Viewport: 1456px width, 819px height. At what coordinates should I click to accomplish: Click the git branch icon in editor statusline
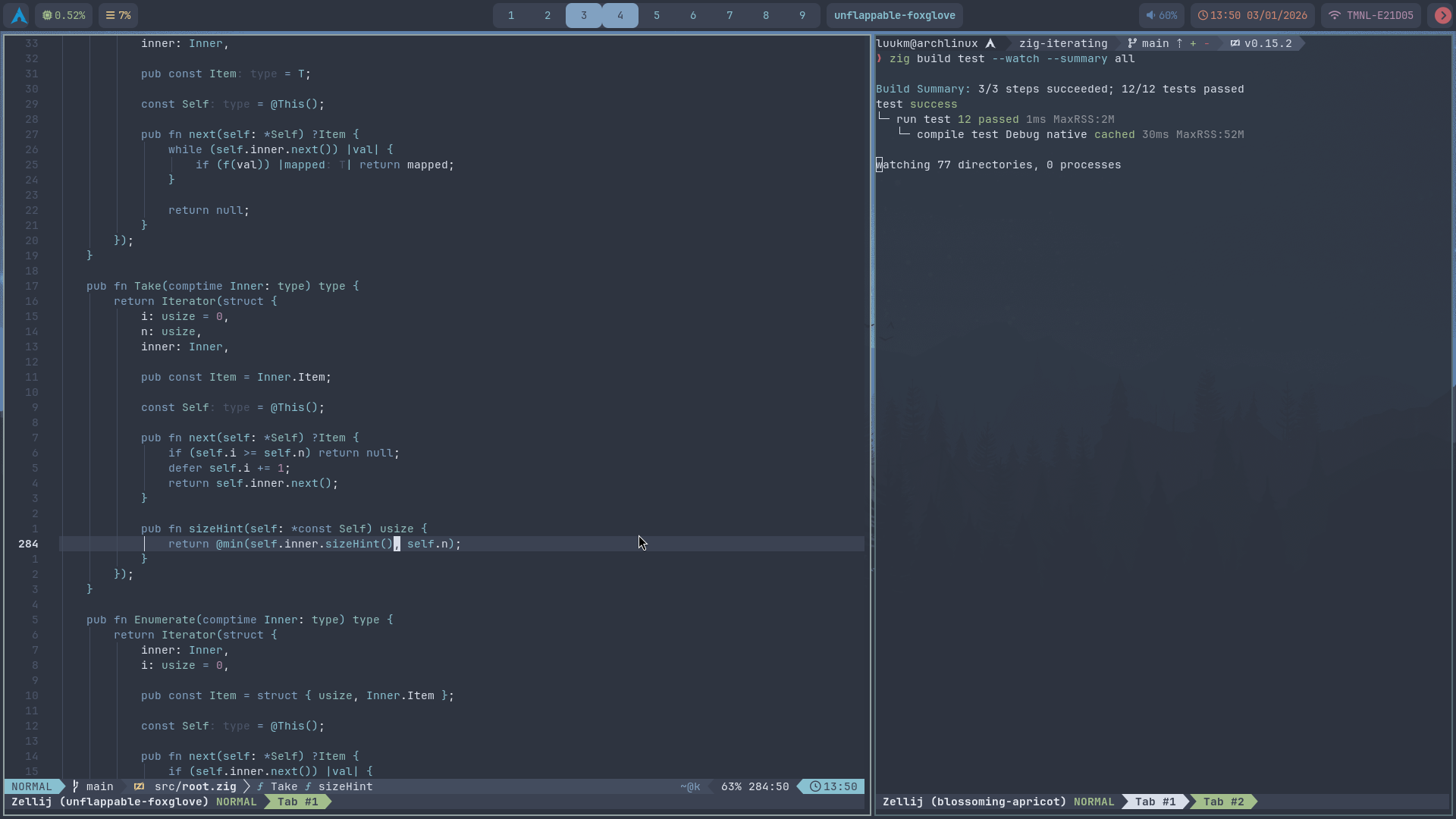pos(75,786)
